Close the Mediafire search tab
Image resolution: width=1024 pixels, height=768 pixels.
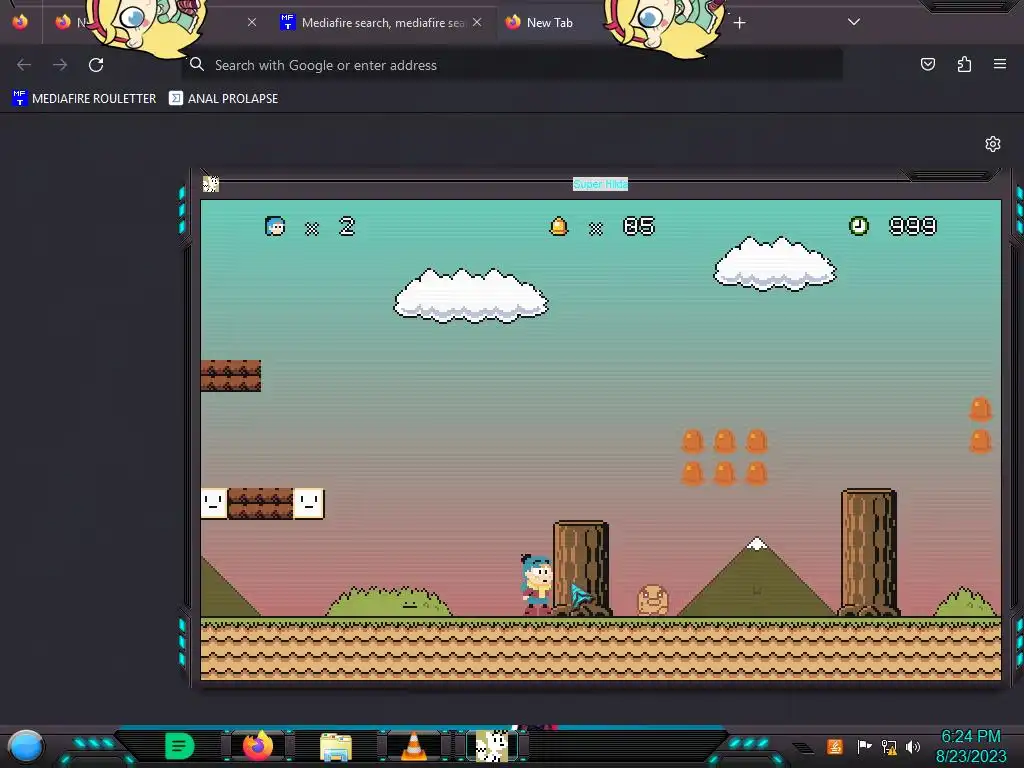click(x=477, y=22)
